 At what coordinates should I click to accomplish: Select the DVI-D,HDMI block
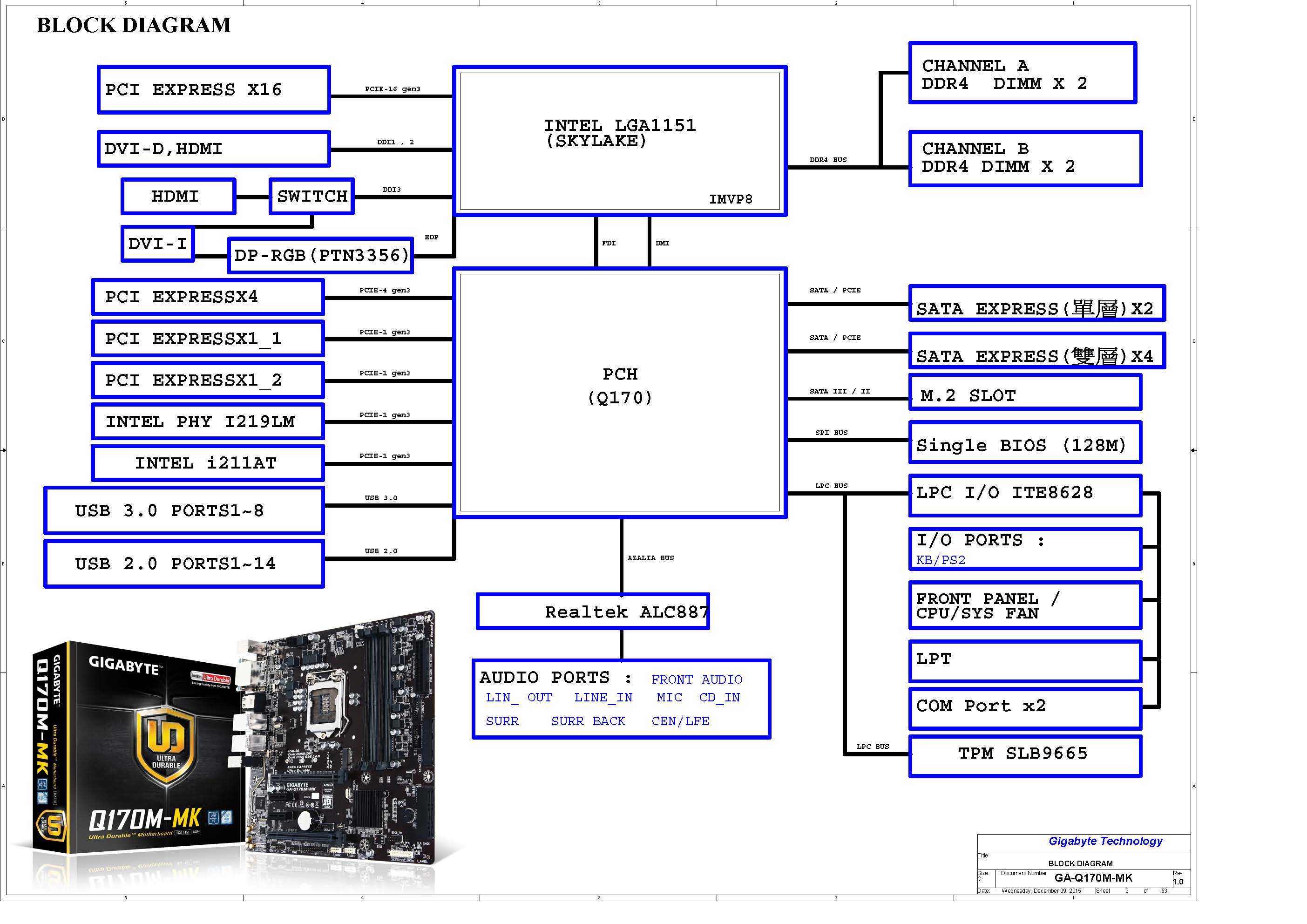214,149
